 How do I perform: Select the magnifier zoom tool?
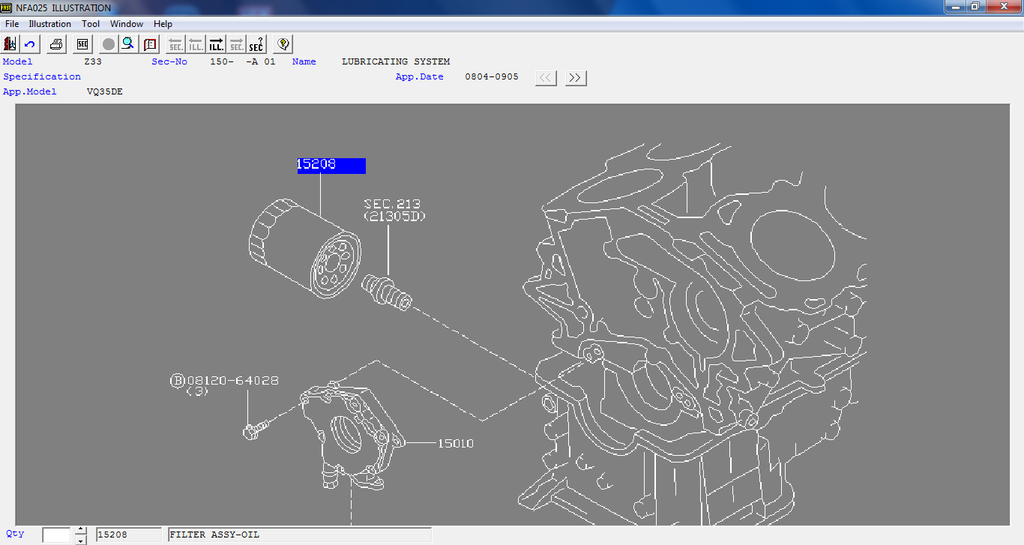[x=128, y=44]
